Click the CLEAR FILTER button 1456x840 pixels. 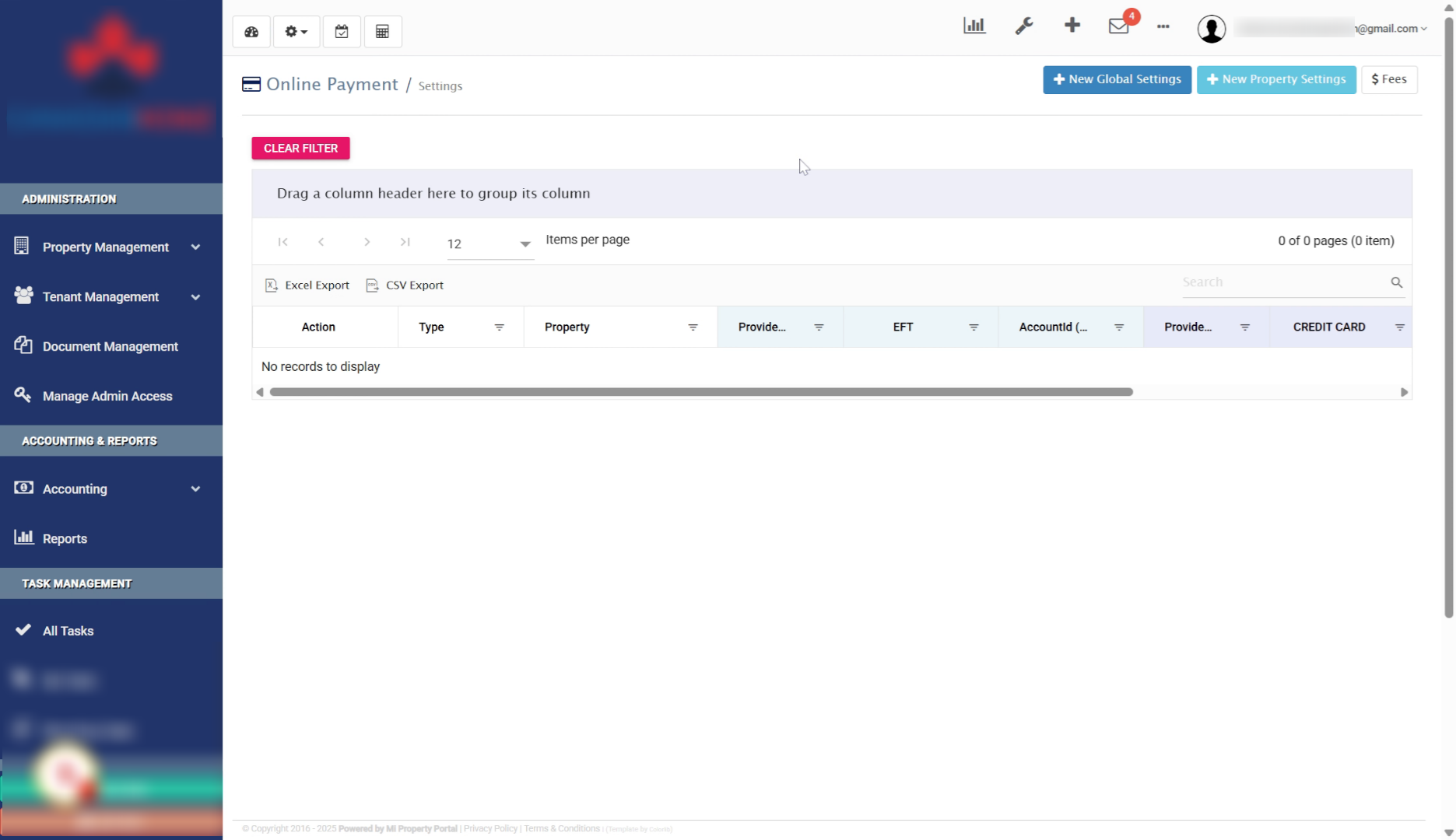click(x=300, y=148)
